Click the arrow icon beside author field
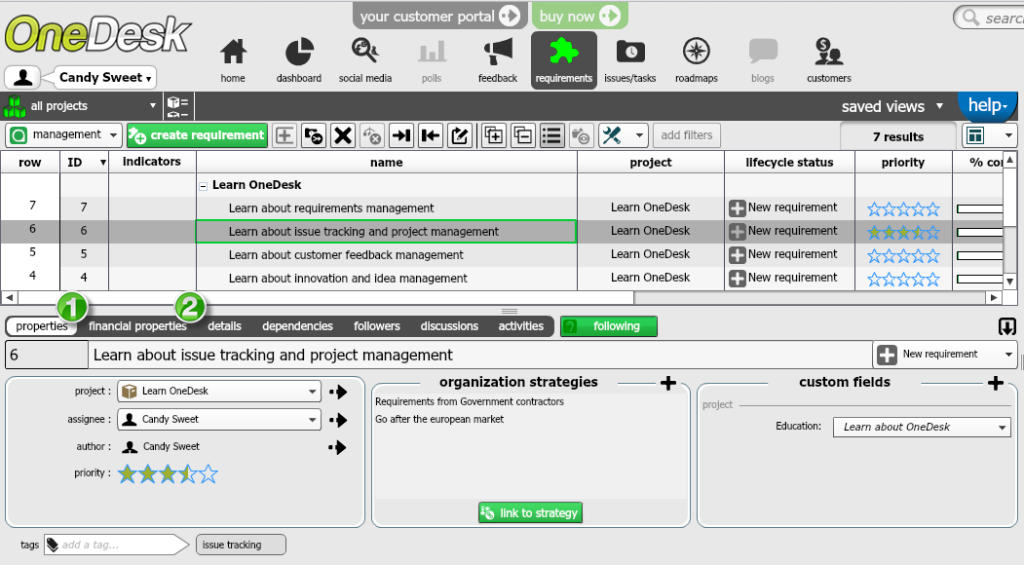 pos(338,447)
